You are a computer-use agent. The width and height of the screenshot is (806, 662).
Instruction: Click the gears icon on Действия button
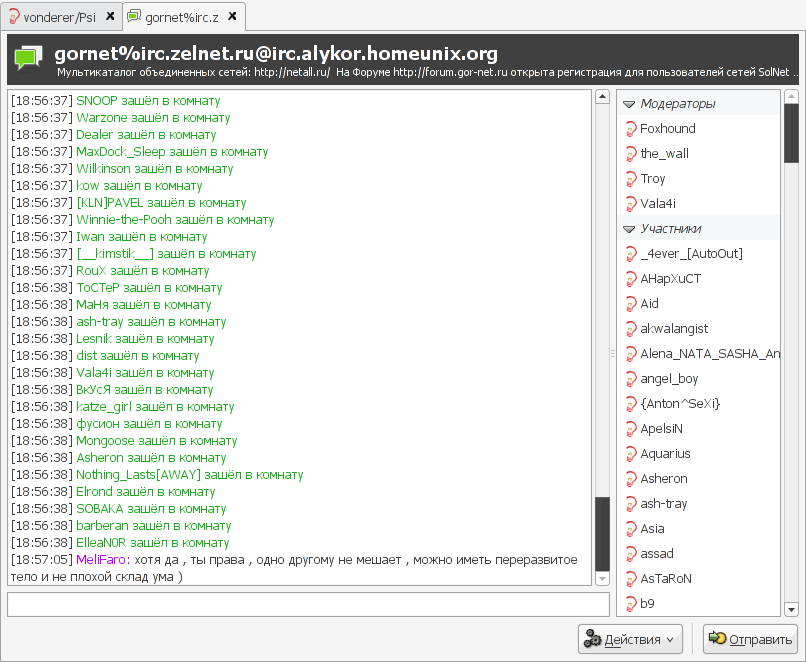592,639
